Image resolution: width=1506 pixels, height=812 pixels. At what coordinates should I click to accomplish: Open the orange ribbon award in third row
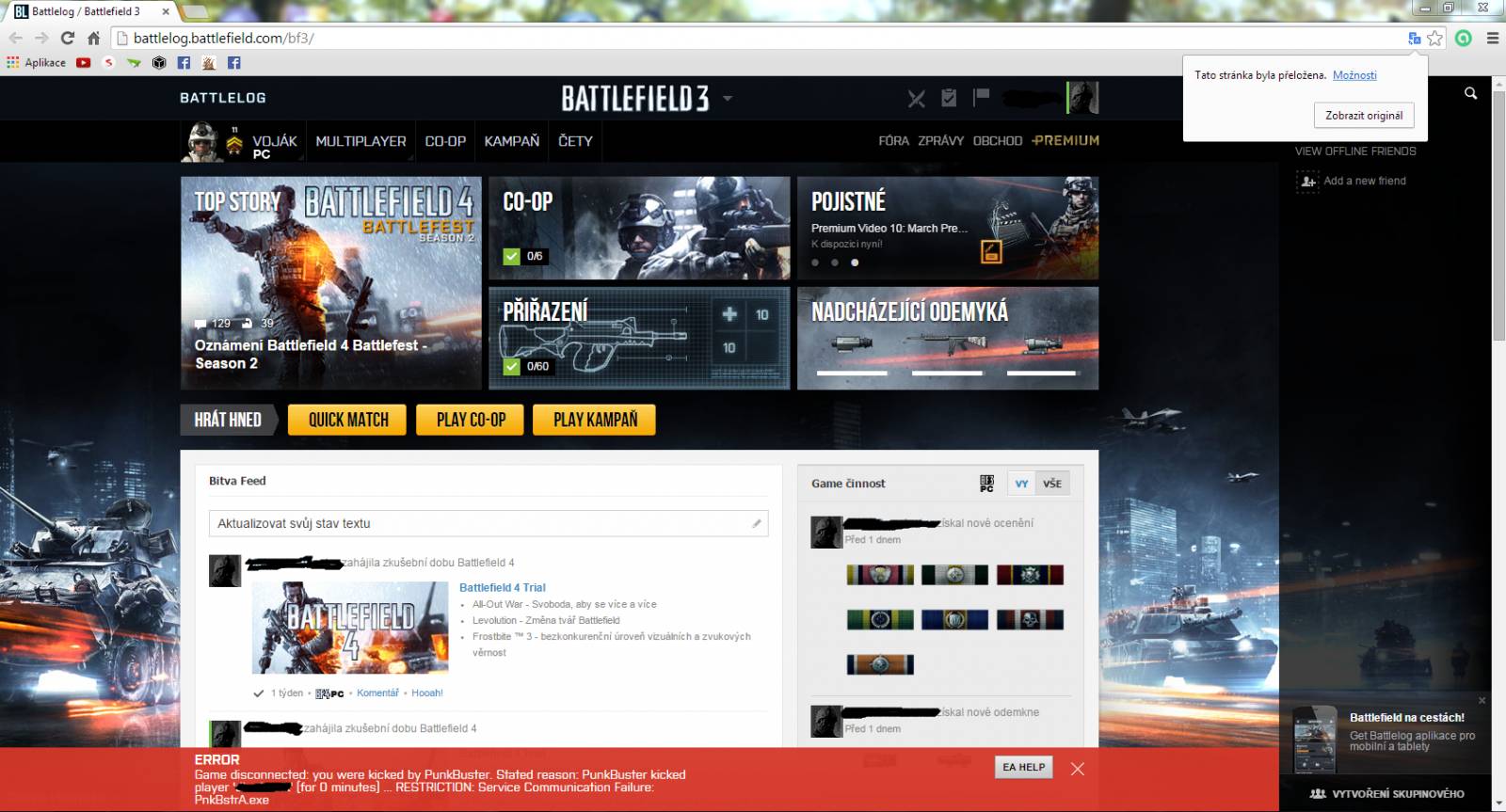pyautogui.click(x=880, y=664)
